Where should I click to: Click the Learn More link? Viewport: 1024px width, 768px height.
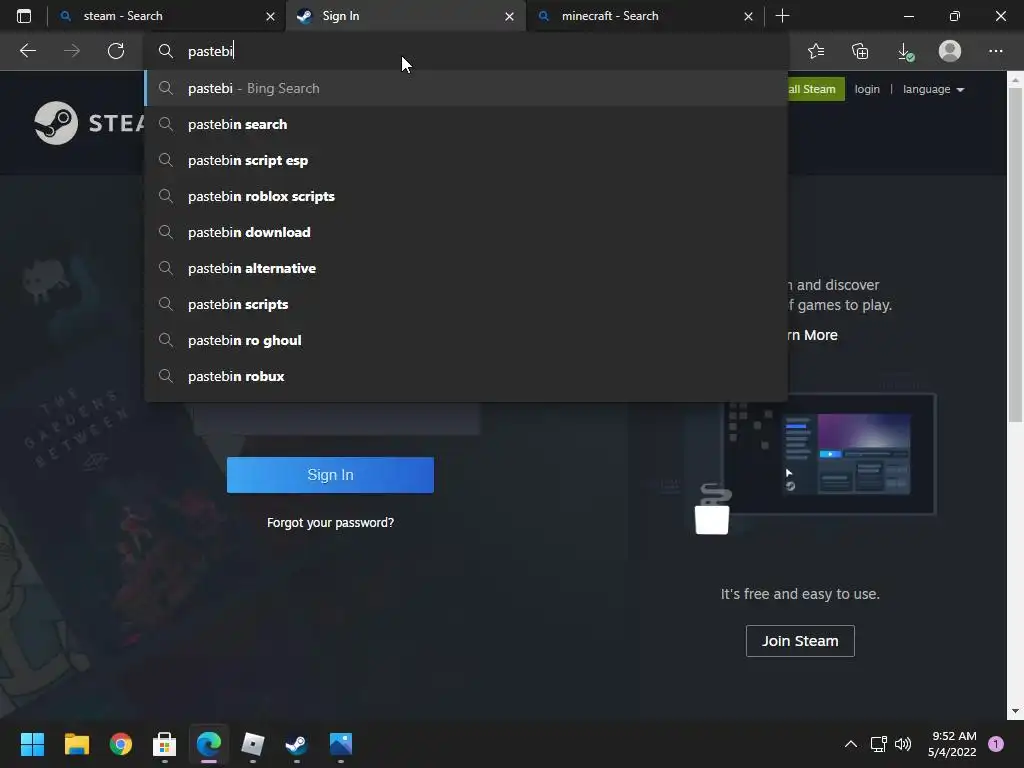(x=812, y=335)
